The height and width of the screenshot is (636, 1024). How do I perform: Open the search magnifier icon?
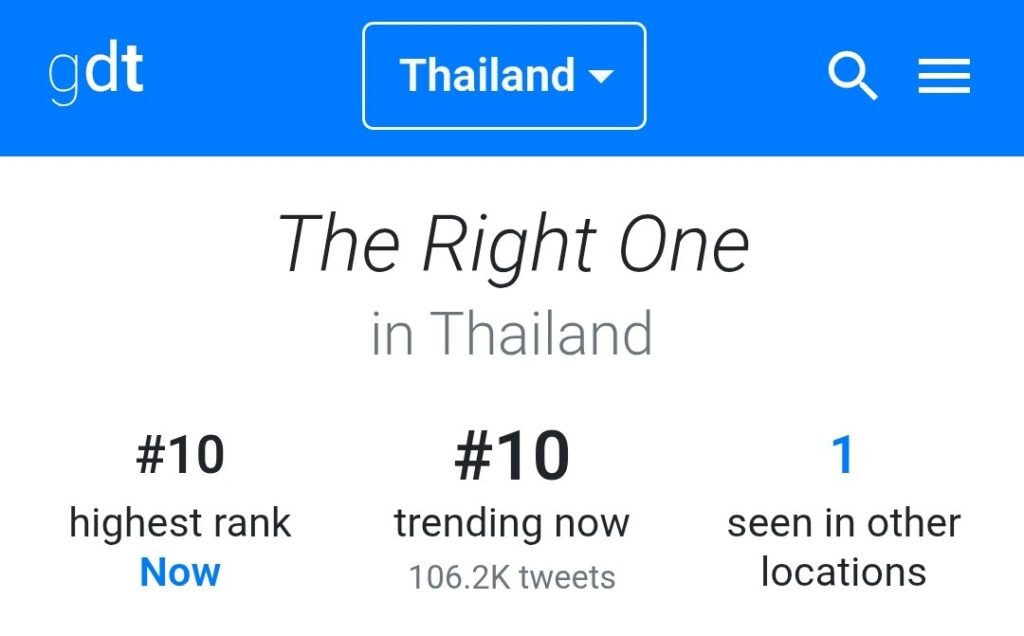852,76
